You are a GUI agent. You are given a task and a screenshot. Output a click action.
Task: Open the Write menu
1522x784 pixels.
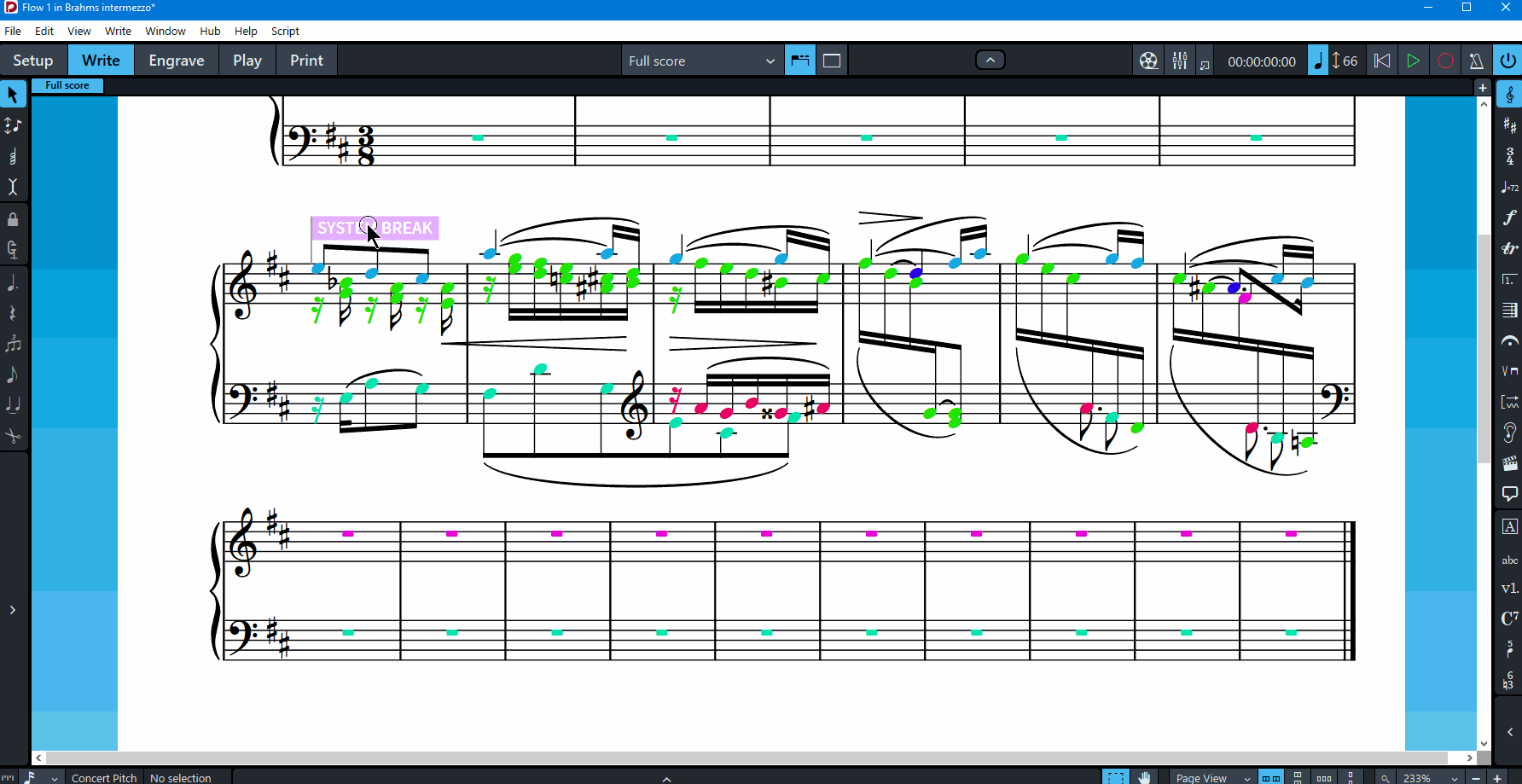118,31
